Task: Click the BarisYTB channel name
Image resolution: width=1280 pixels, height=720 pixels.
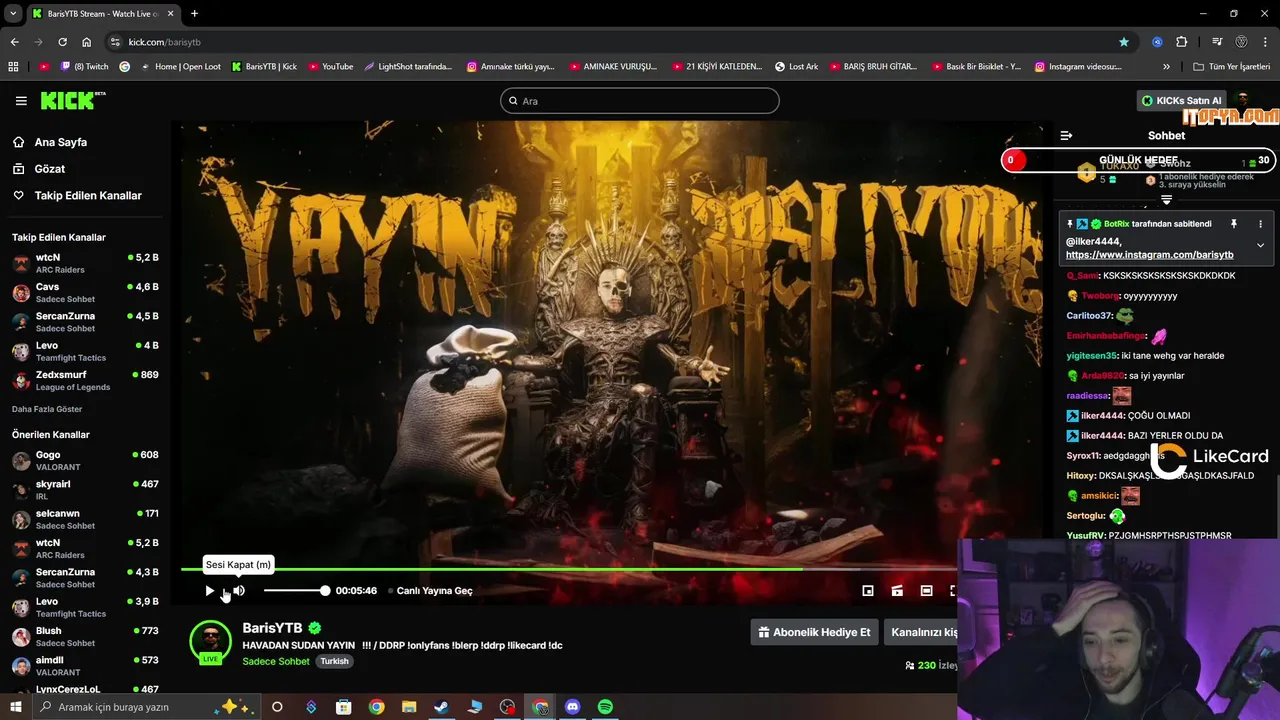Action: [272, 628]
